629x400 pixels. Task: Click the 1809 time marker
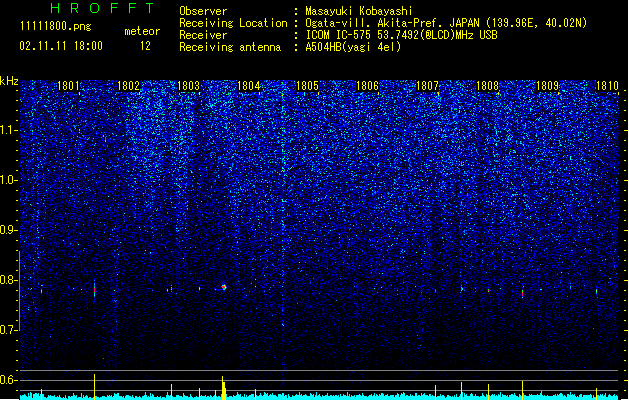[547, 86]
